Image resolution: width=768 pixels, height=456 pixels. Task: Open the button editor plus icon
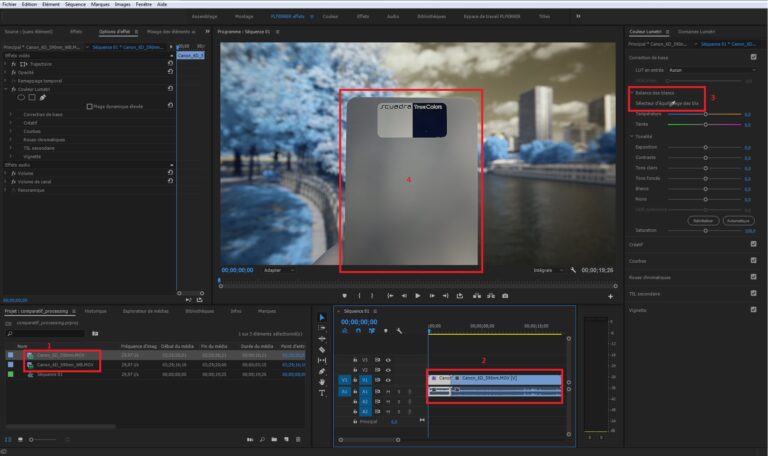click(x=610, y=296)
